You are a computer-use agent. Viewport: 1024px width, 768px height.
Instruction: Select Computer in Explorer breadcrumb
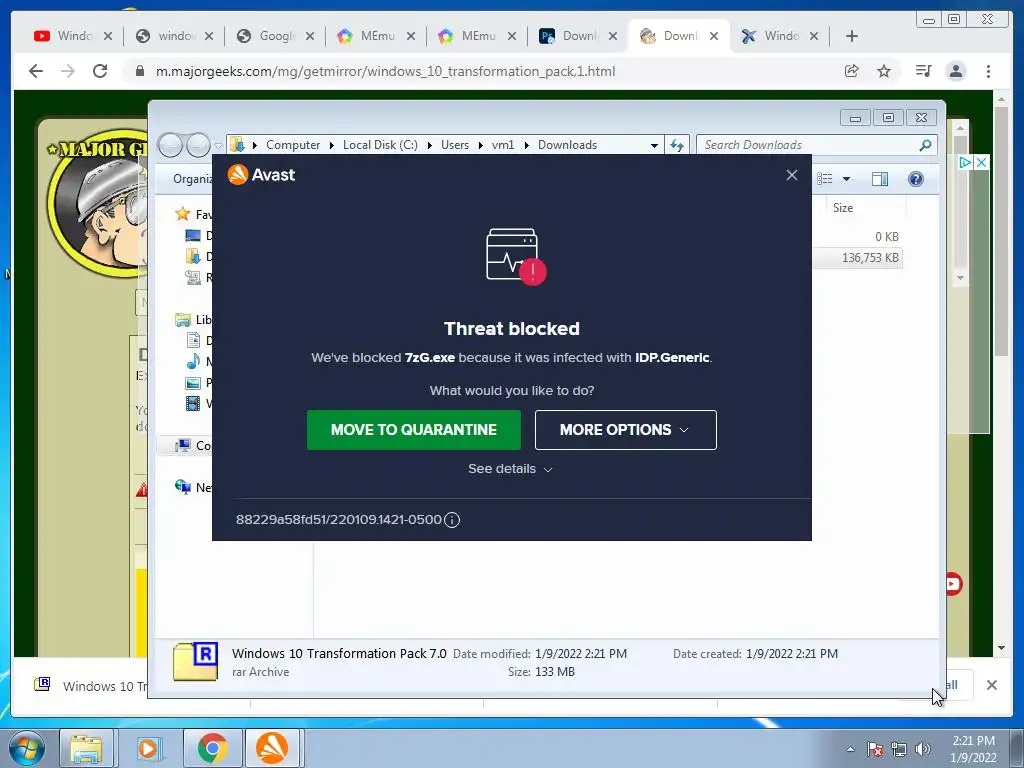(293, 145)
